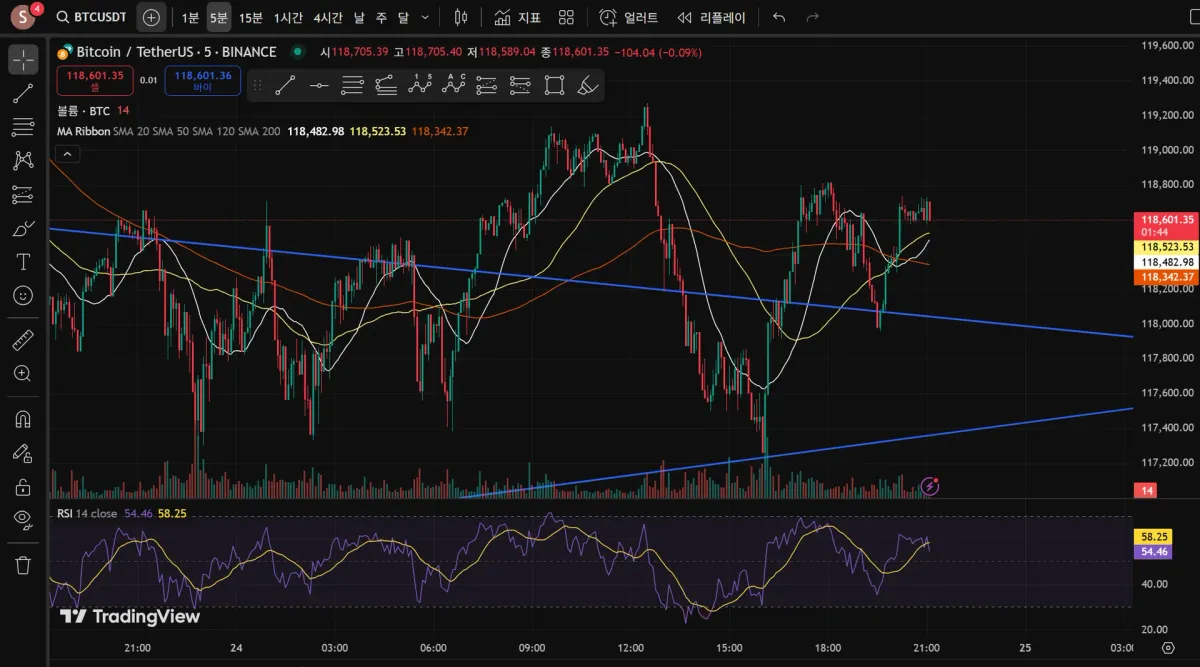Click the red sell price button
This screenshot has height=667, width=1200.
click(95, 80)
